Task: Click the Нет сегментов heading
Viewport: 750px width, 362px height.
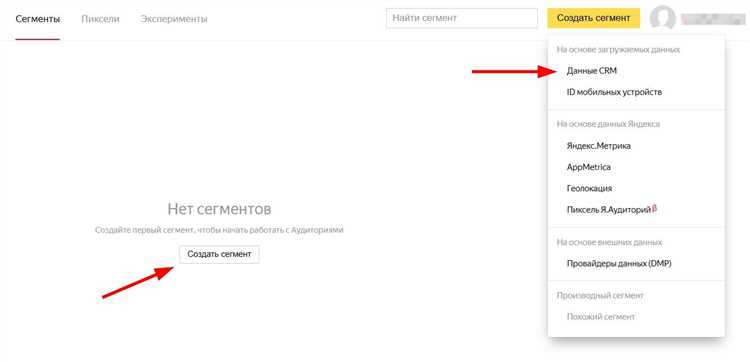Action: coord(220,209)
